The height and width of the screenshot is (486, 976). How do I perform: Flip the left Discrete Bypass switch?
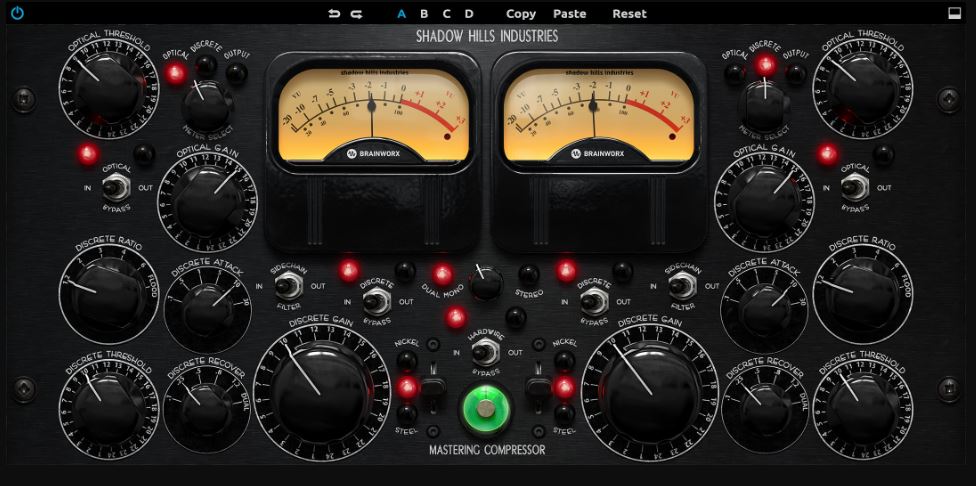tap(376, 302)
